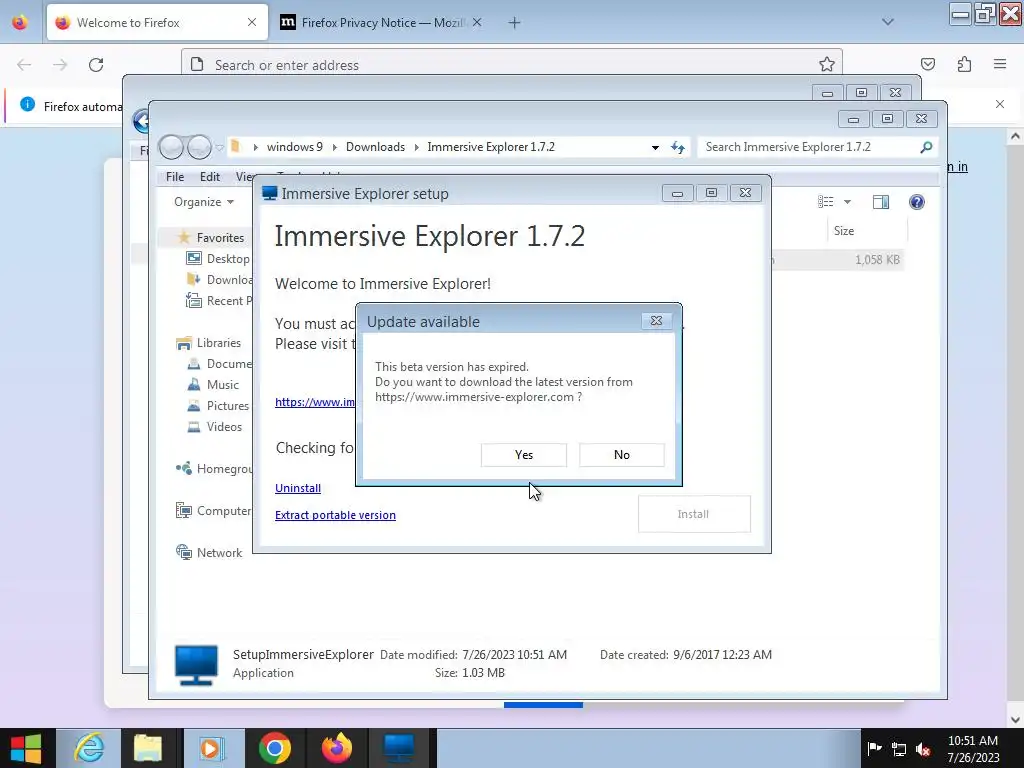Click SetupImmersiveExplorer details pane icon

[x=196, y=664]
